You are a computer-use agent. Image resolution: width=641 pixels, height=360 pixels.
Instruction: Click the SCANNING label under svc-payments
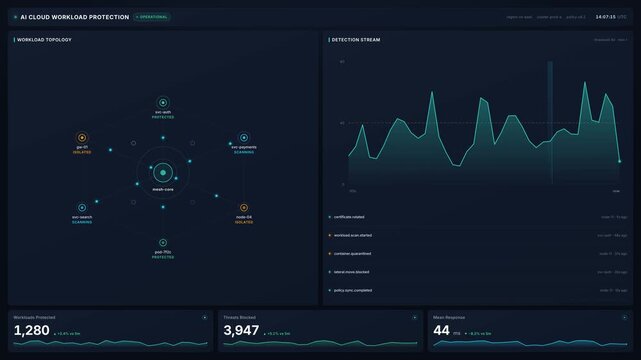click(x=244, y=152)
